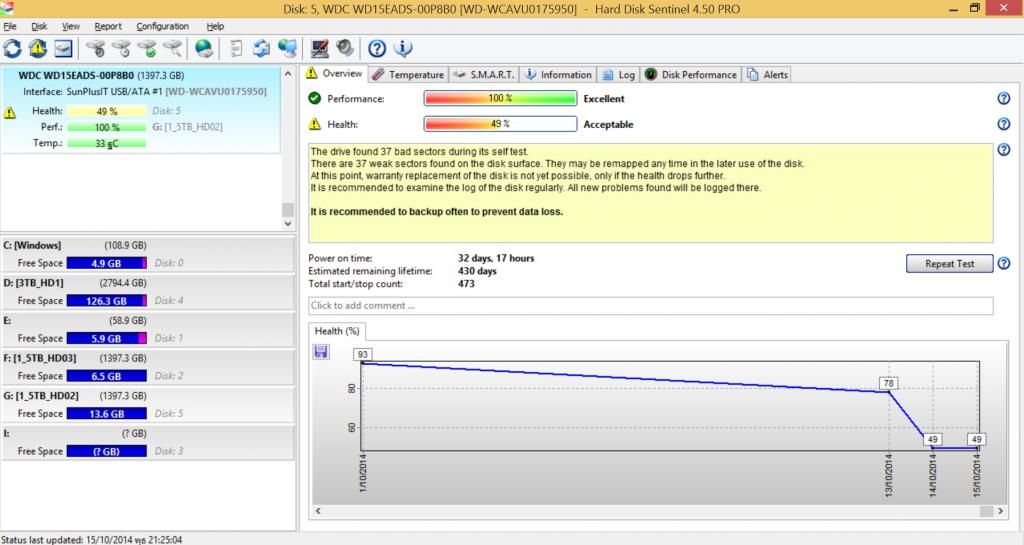This screenshot has height=545, width=1024.
Task: Select WDC WD15EADS-00P8B0 disk entry
Action: [141, 109]
